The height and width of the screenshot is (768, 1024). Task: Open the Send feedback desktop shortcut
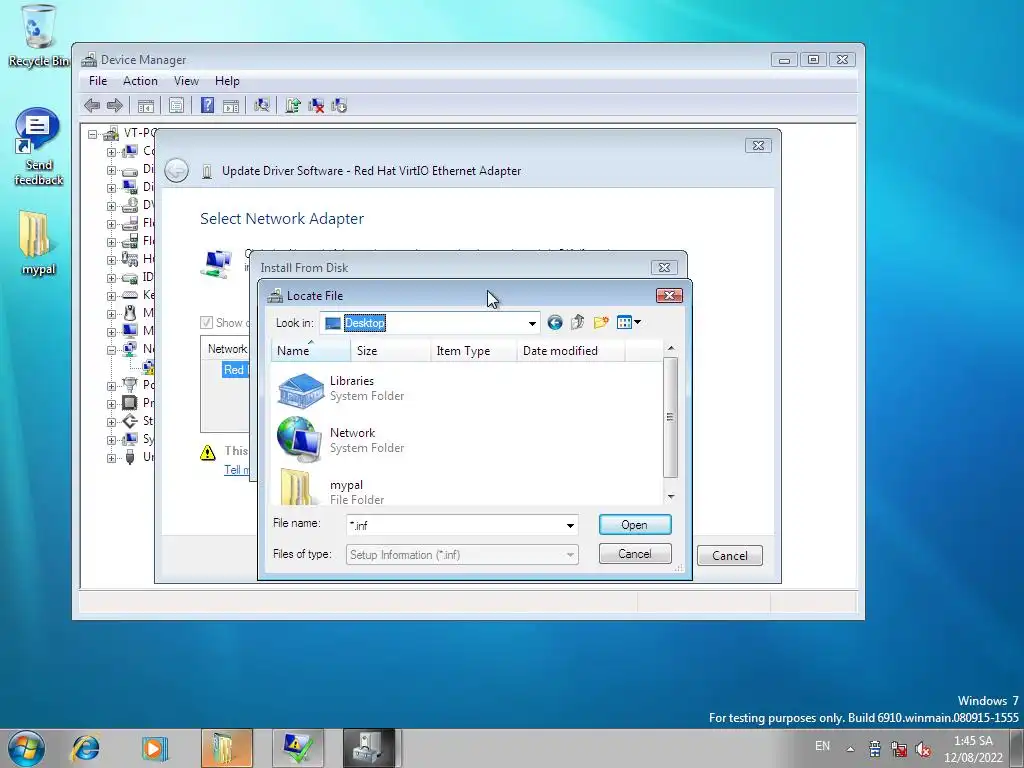(x=37, y=147)
